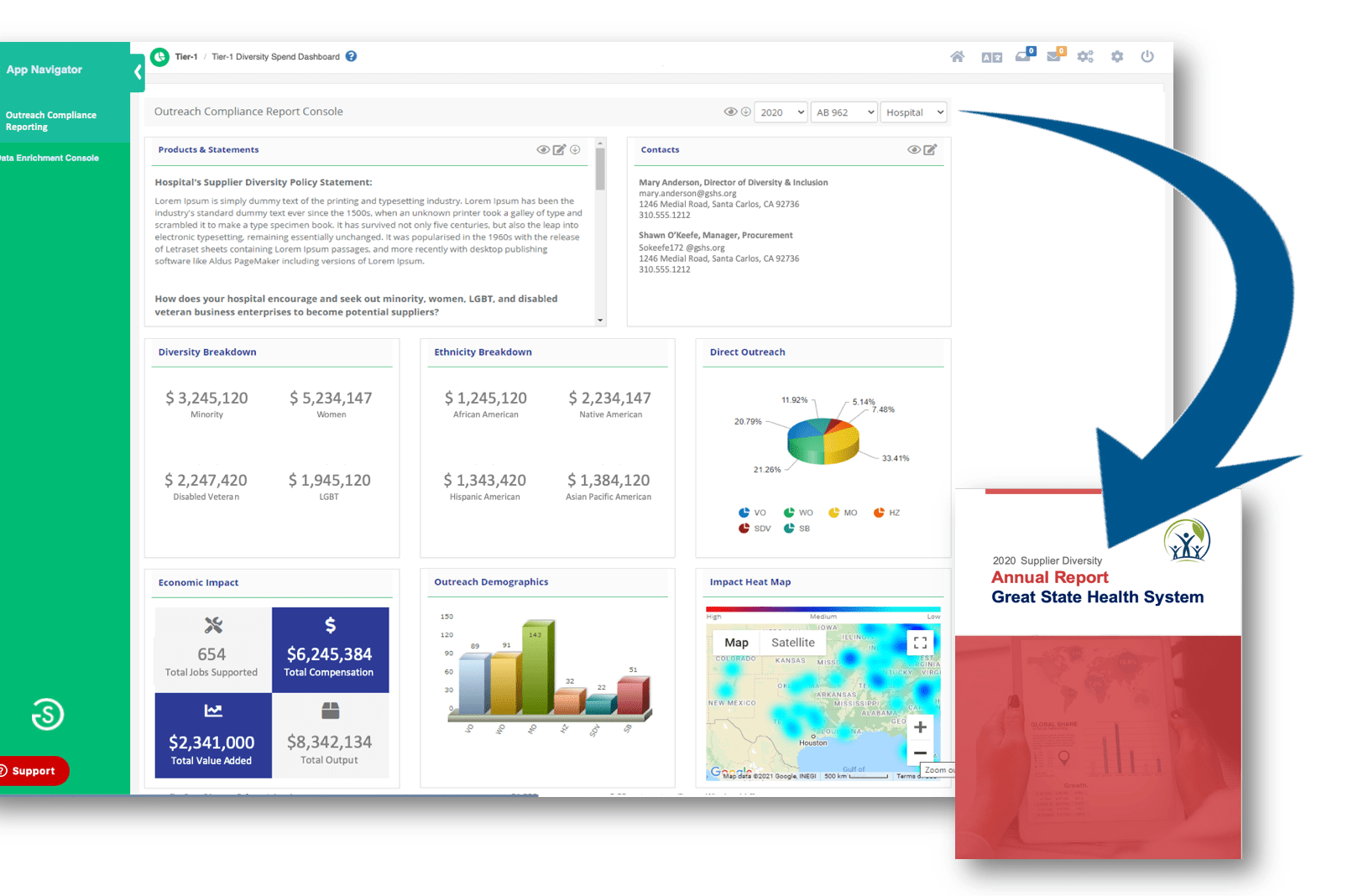Viewport: 1353px width, 896px height.
Task: Open messages via envelope icon with orange badge
Action: [x=1054, y=59]
